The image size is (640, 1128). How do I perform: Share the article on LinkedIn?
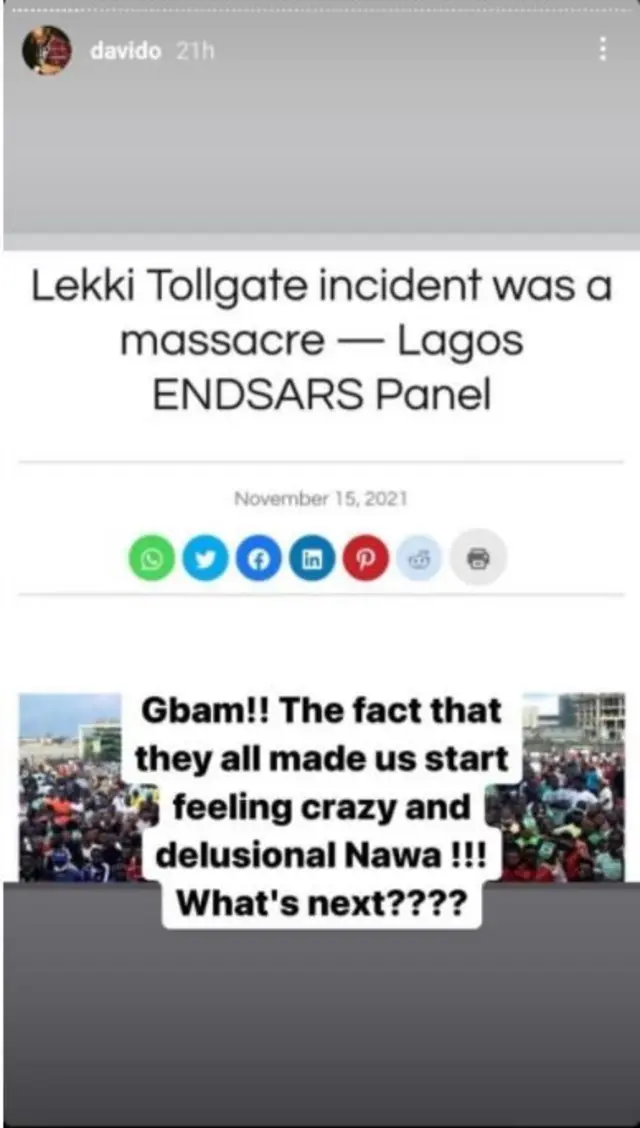tap(312, 558)
